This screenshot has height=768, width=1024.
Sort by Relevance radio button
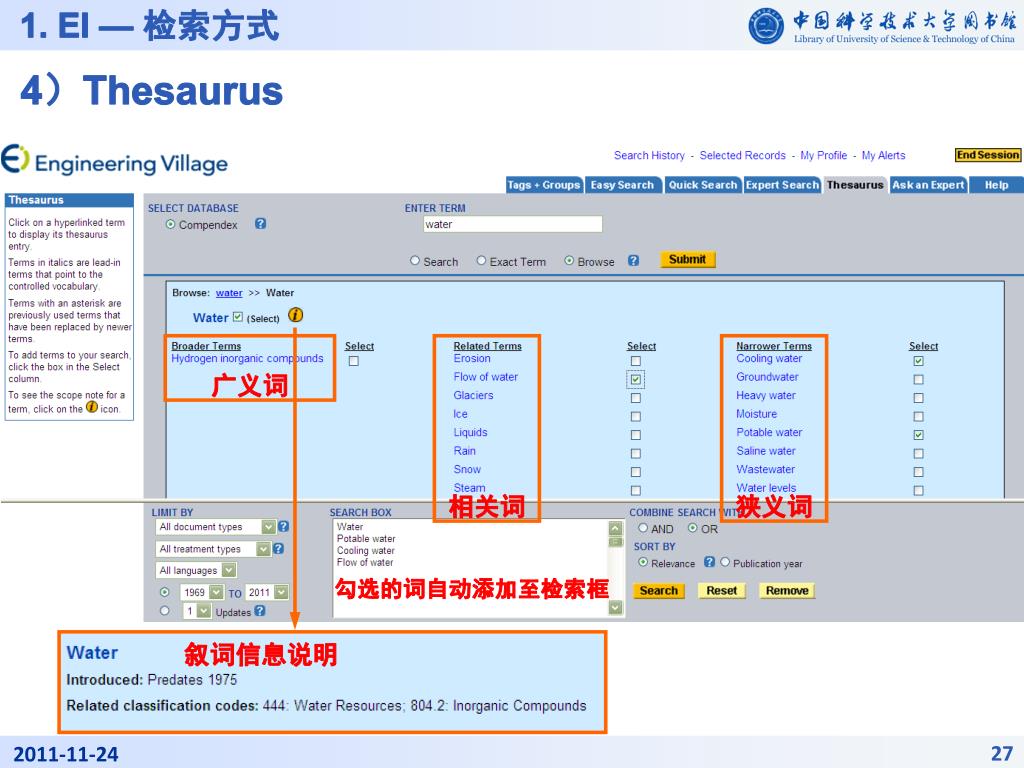643,562
